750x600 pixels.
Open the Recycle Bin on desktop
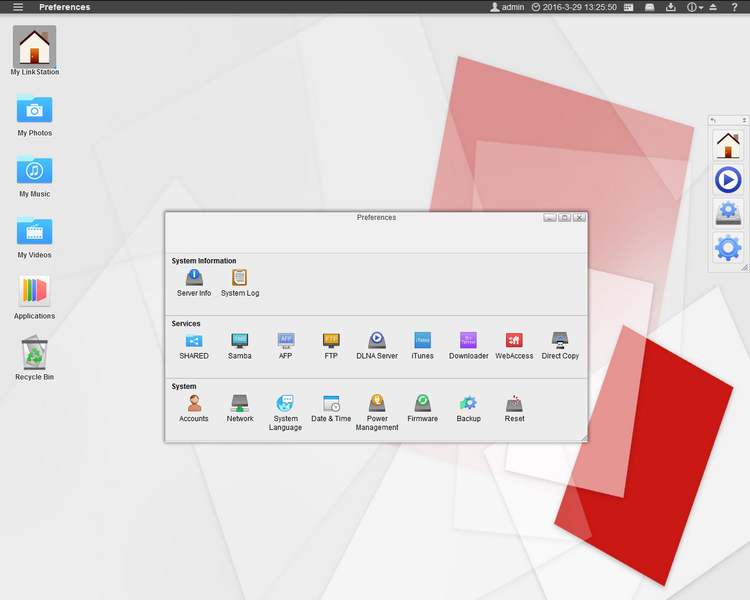(x=34, y=353)
